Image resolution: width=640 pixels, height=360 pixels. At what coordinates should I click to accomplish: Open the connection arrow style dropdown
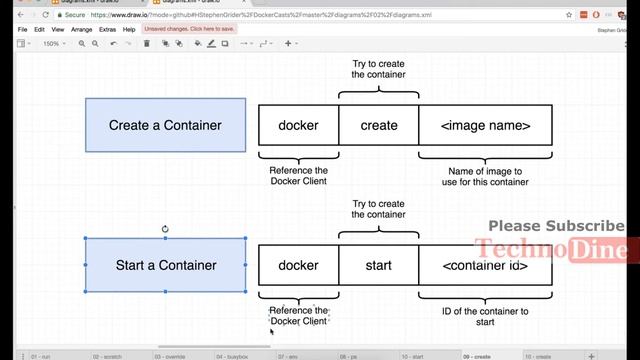[246, 43]
